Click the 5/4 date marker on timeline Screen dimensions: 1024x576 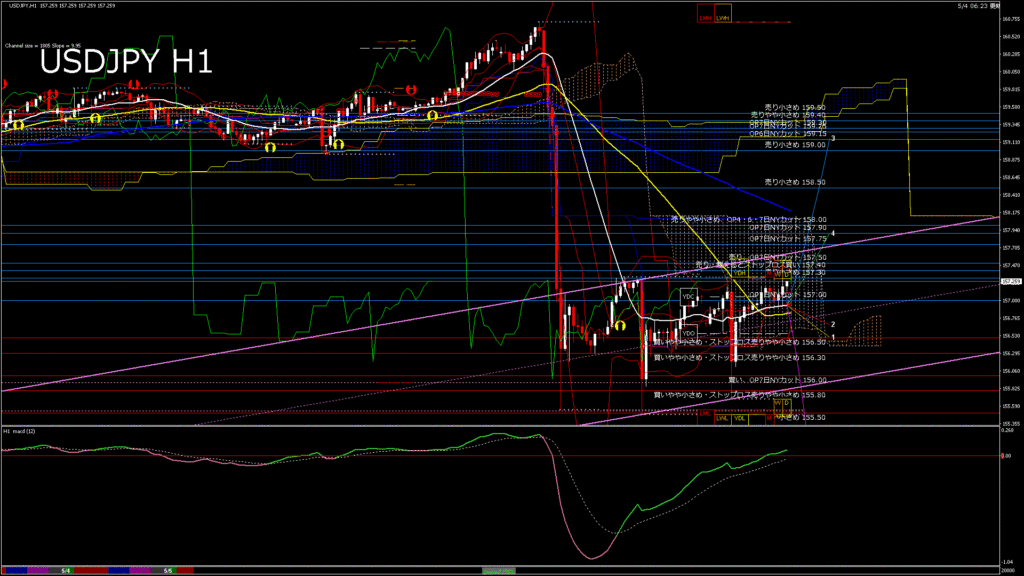66,571
